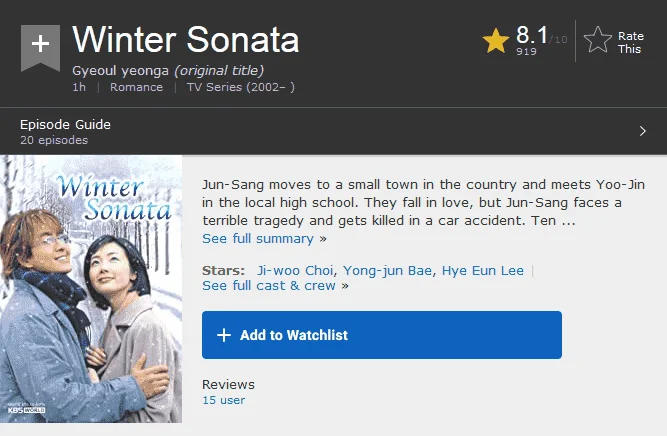Click the outlined Rate This star
Viewport: 667px width, 436px height.
click(598, 40)
